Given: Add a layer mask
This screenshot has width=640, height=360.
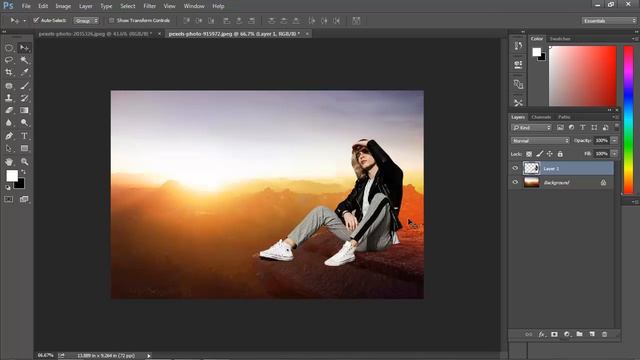Looking at the screenshot, I should [x=554, y=334].
